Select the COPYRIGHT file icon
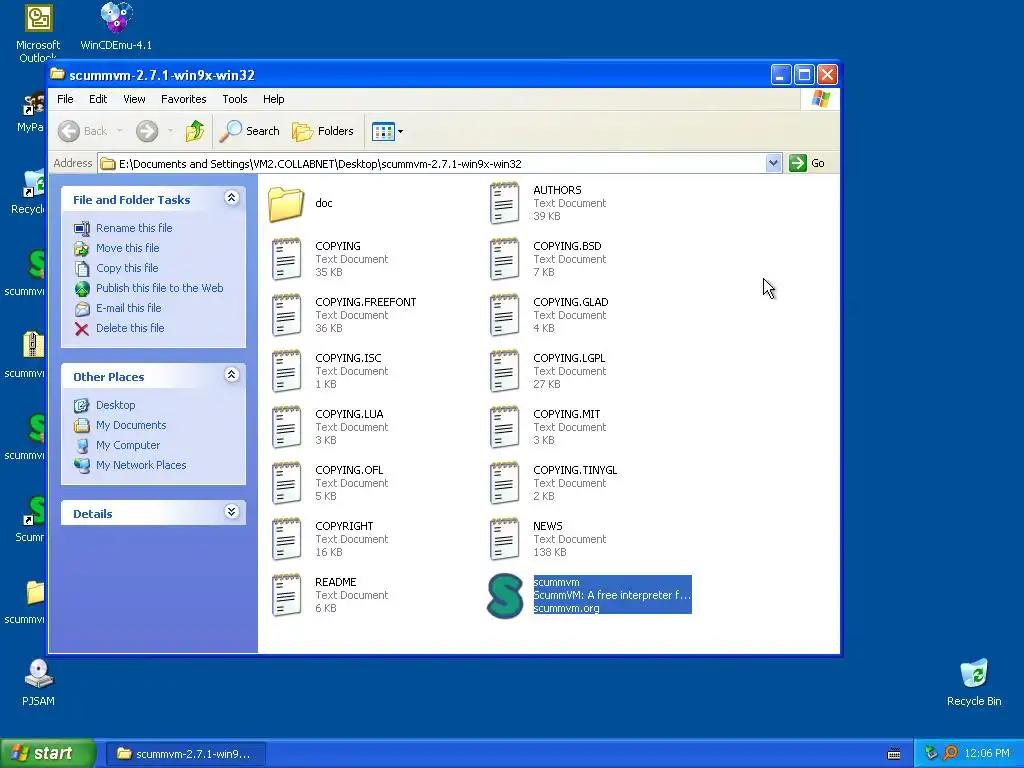The height and width of the screenshot is (768, 1024). (286, 540)
